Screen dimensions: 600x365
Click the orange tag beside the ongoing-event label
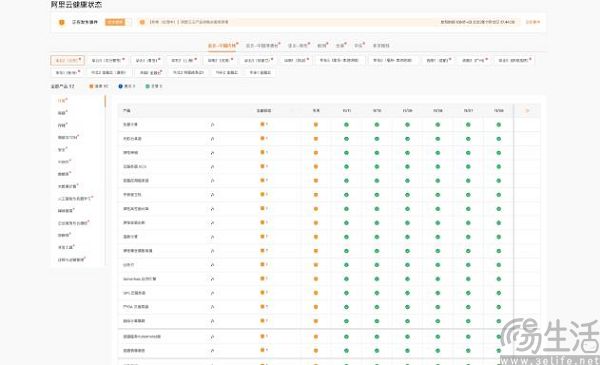(115, 22)
